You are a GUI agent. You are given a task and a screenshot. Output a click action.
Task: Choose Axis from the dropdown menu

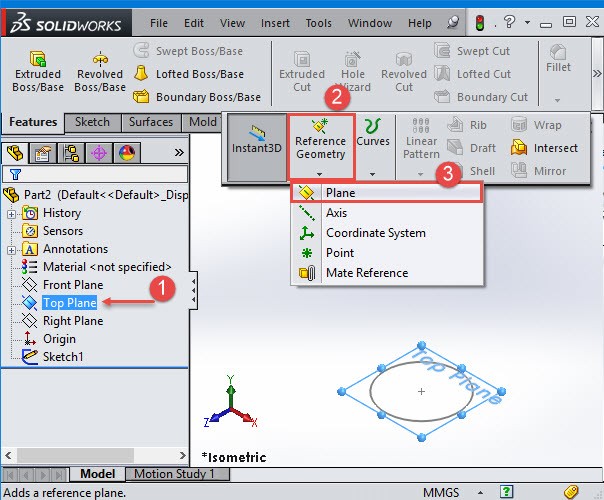[x=386, y=213]
